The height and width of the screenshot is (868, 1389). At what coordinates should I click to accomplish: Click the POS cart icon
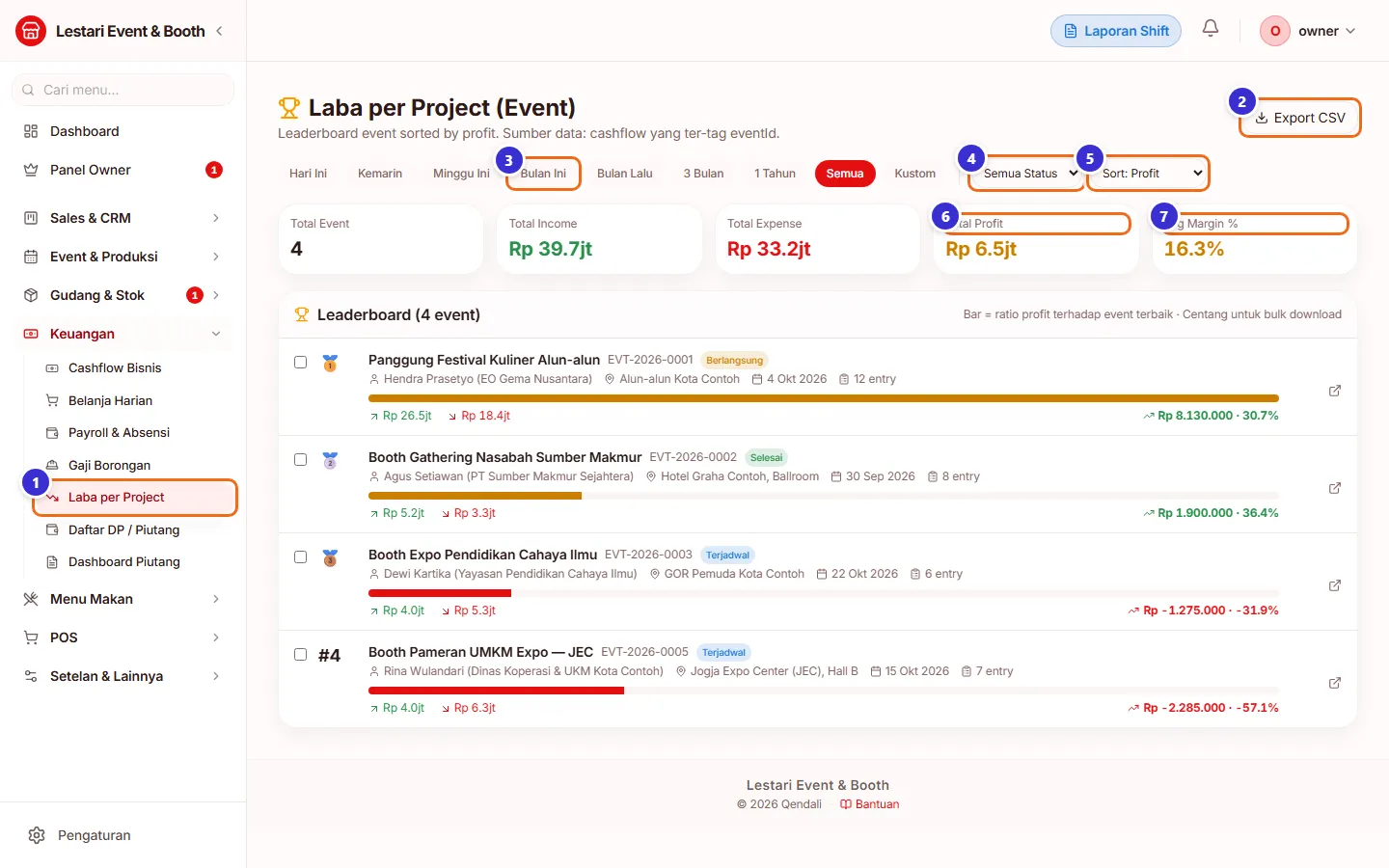[x=31, y=637]
